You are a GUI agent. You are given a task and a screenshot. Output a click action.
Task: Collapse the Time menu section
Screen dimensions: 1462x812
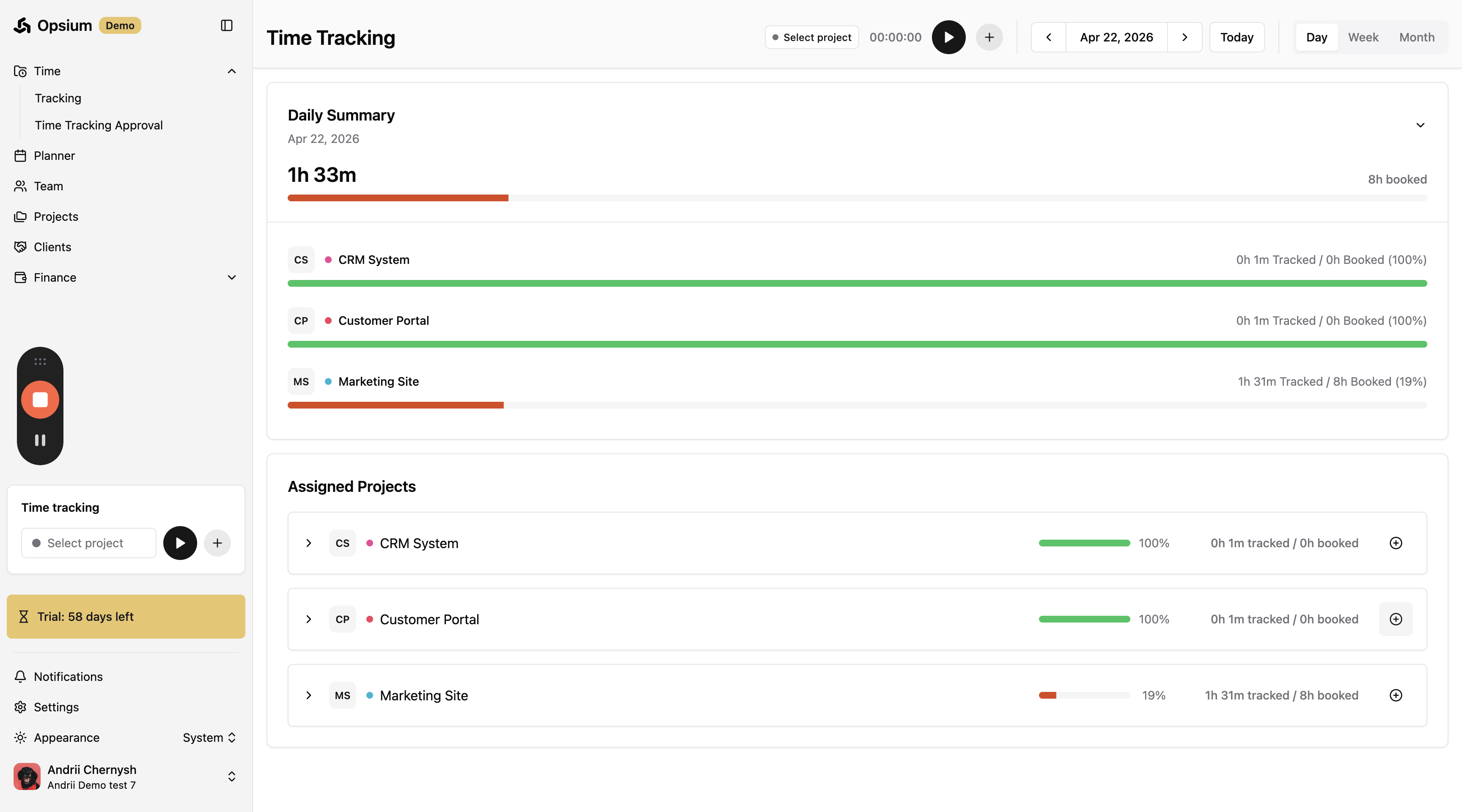[x=231, y=71]
